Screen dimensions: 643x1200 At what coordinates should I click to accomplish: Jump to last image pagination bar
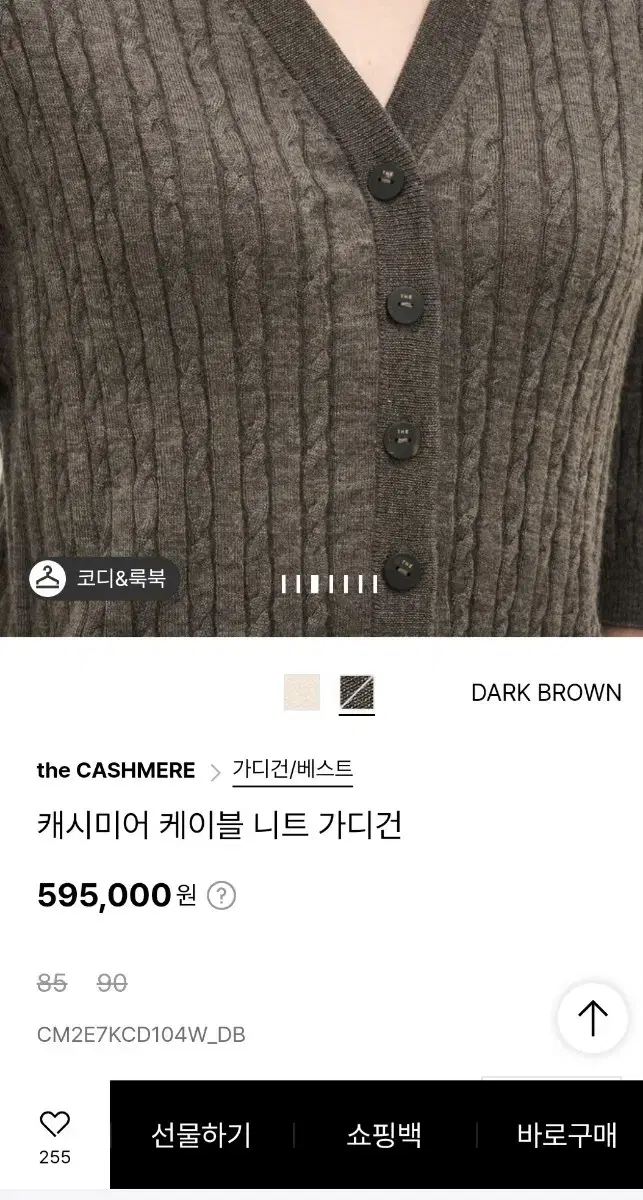375,584
